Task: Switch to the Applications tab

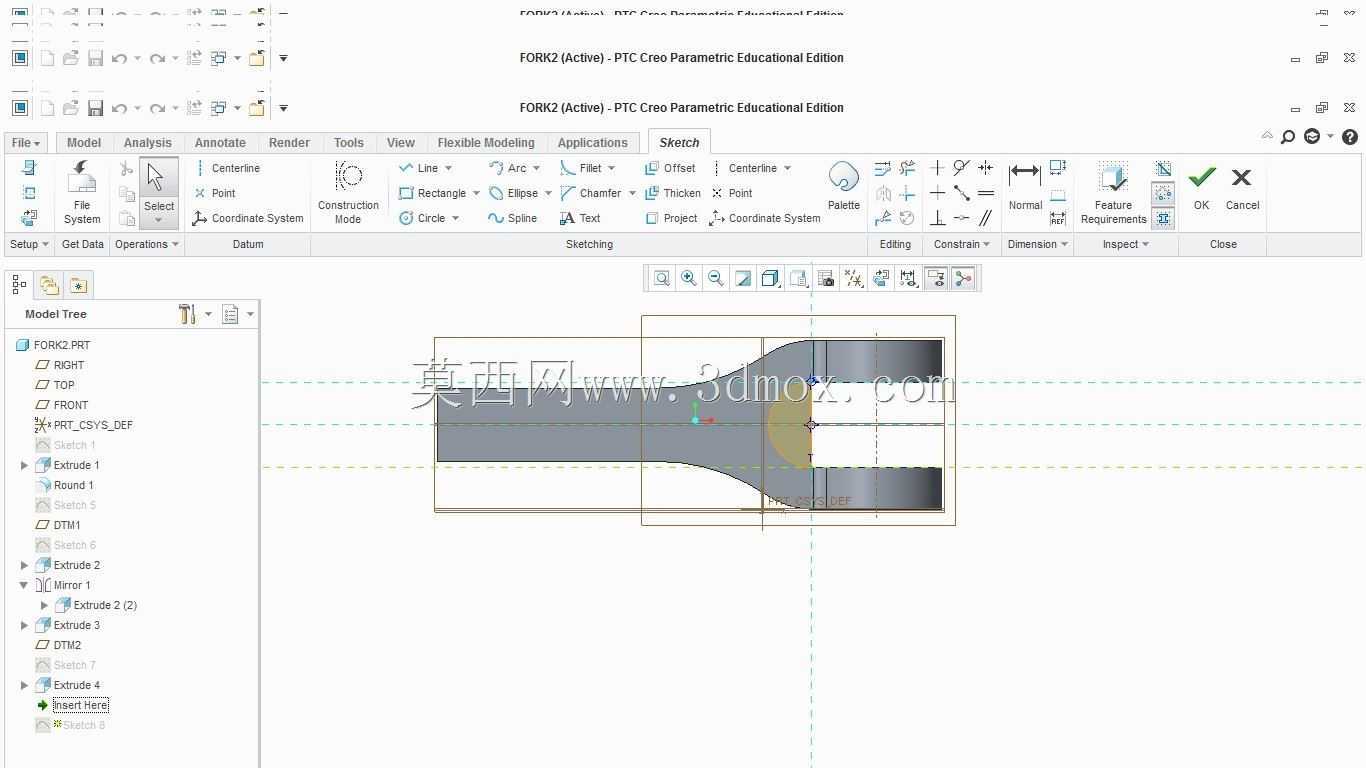Action: coord(593,143)
